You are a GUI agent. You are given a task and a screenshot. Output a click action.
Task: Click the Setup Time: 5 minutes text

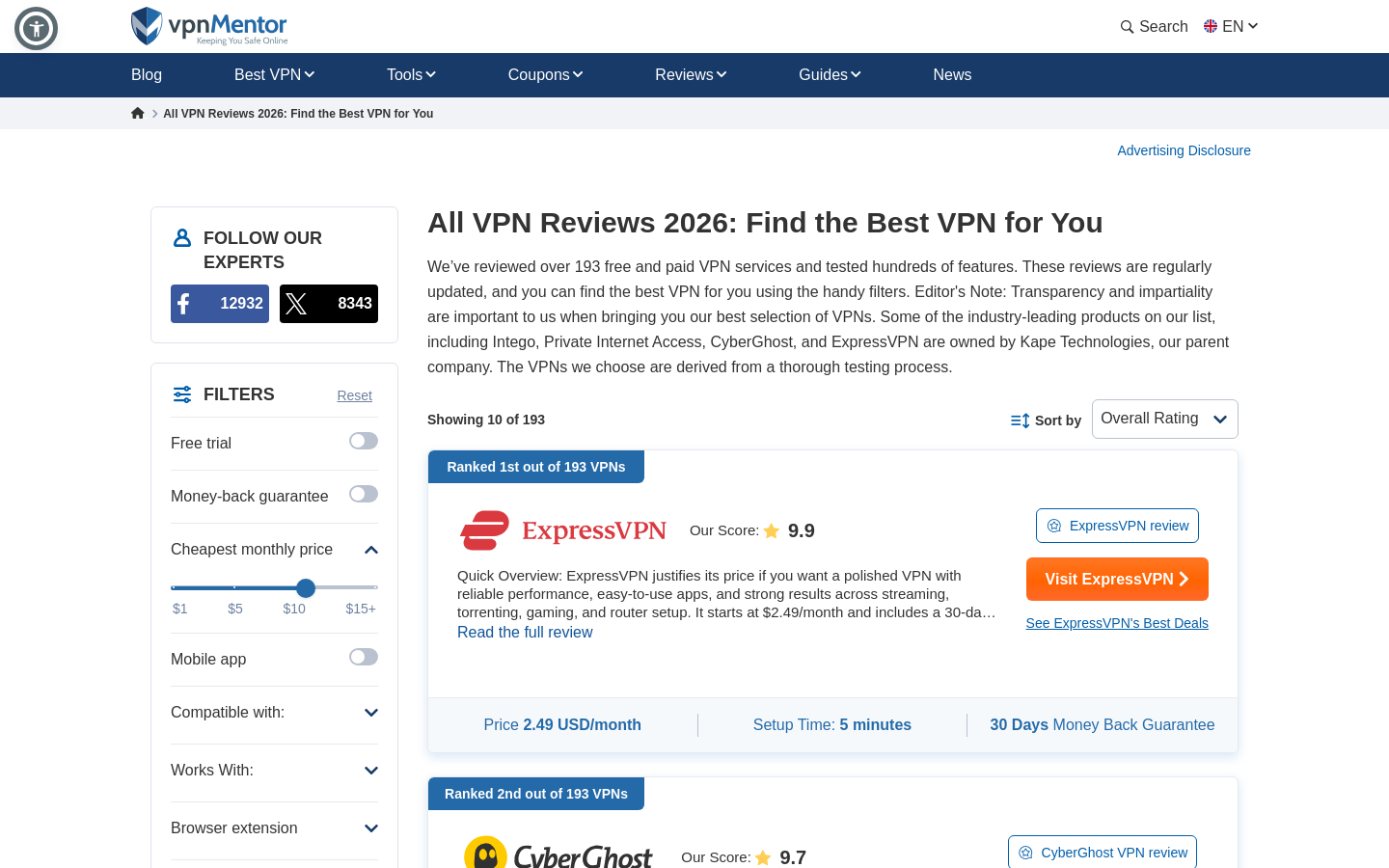(x=832, y=724)
